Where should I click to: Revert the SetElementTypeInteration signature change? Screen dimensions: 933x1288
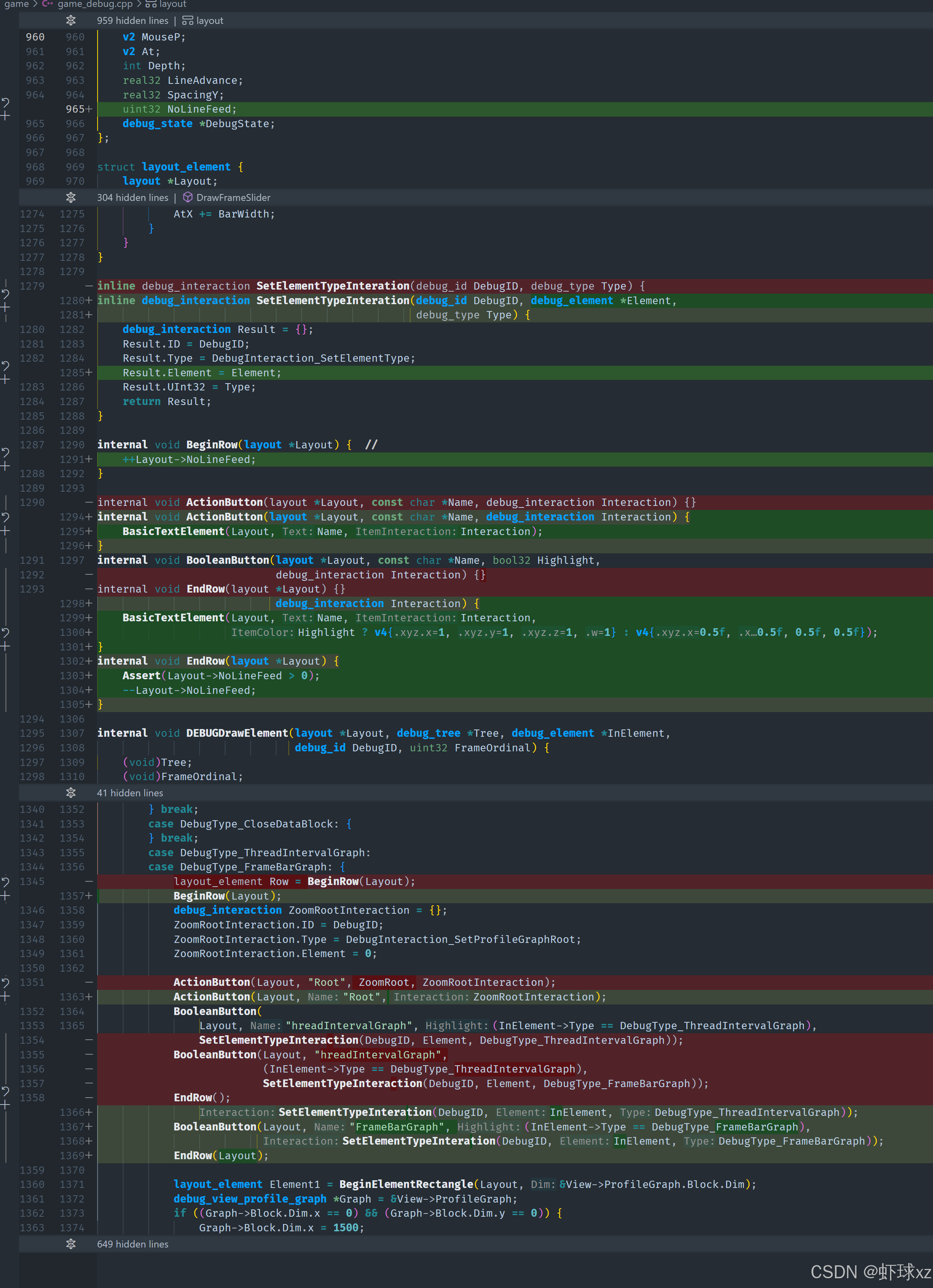pyautogui.click(x=6, y=294)
